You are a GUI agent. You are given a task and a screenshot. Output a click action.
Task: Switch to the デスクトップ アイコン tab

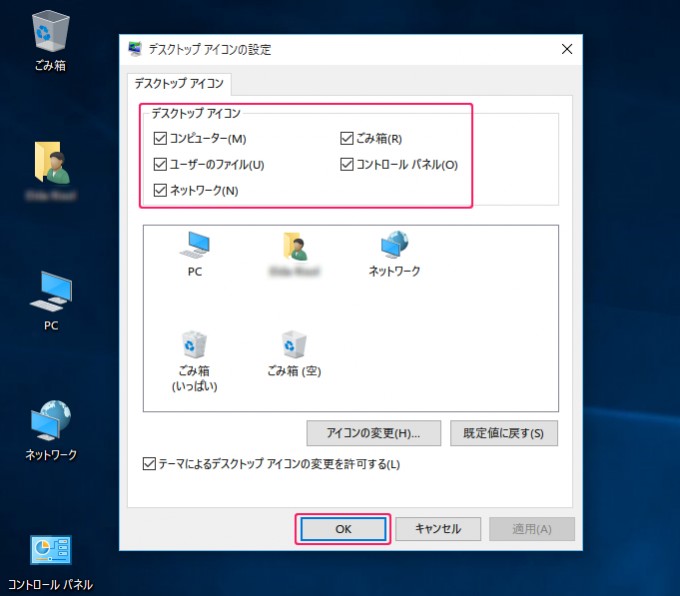[x=179, y=83]
